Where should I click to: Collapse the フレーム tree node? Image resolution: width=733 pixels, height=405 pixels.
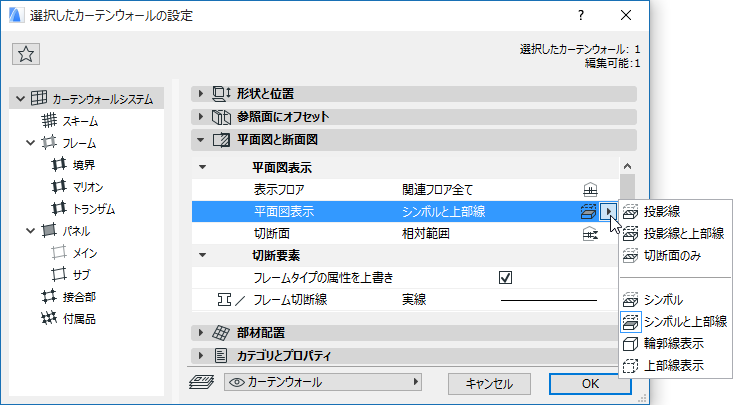[31, 143]
